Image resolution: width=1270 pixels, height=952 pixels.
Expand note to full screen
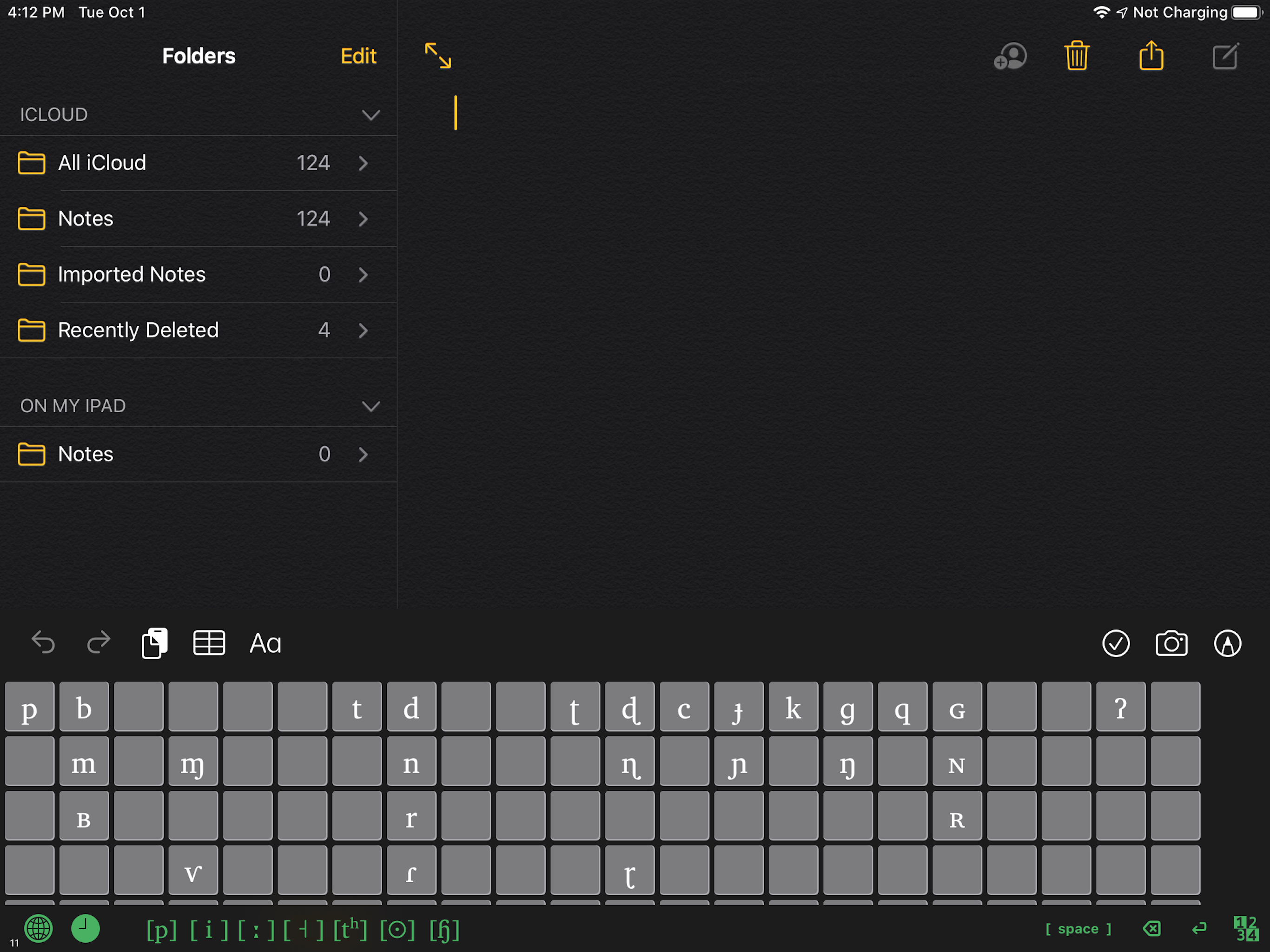(x=438, y=56)
